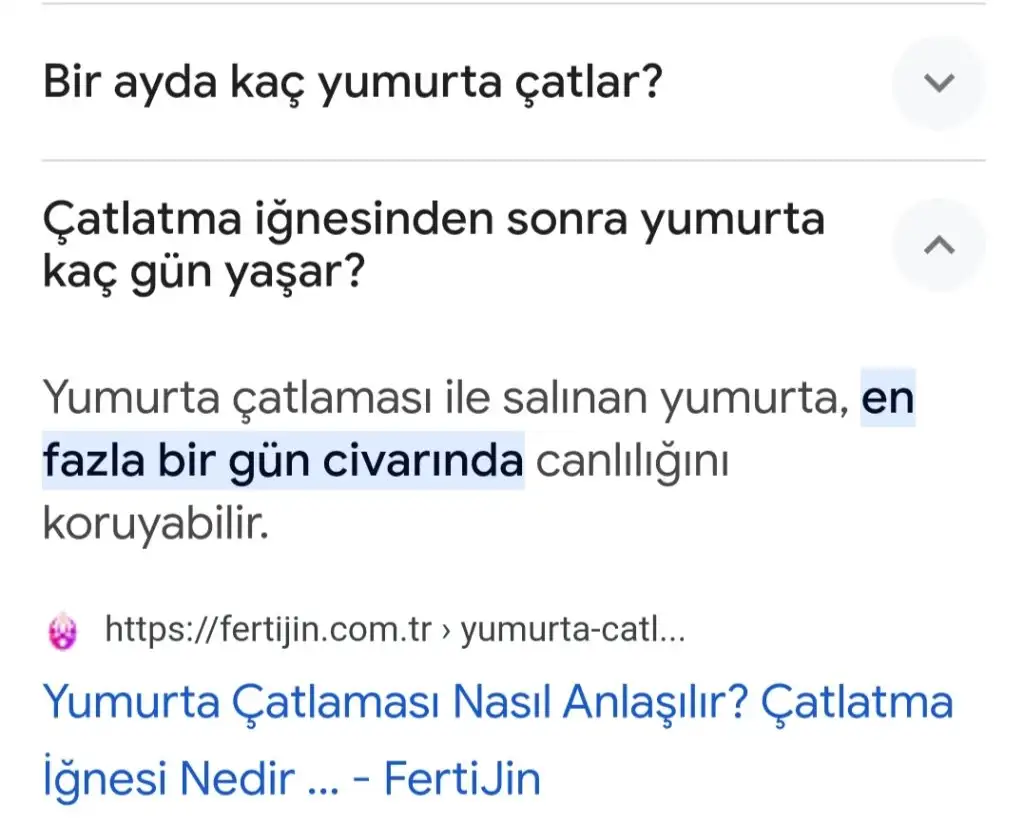
Task: Click the up arrow icon in grey circle
Action: (x=938, y=245)
